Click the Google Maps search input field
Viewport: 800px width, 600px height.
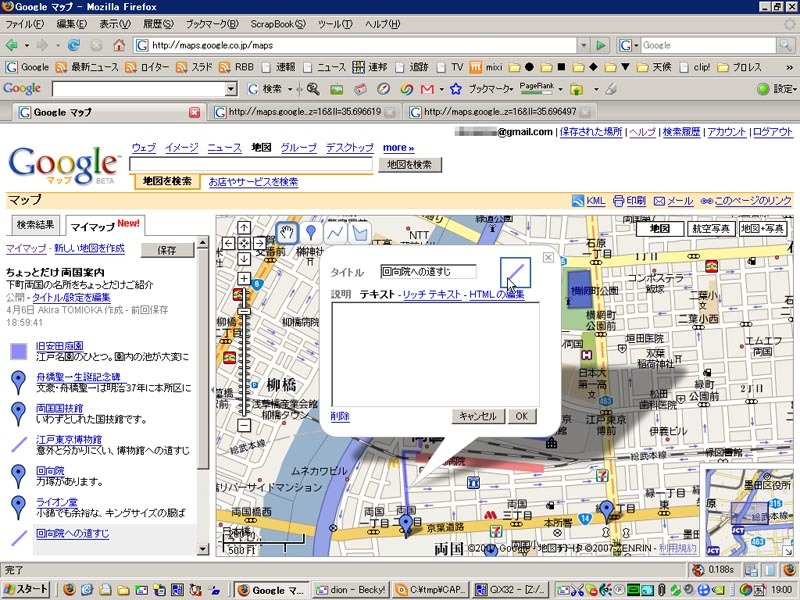tap(251, 164)
